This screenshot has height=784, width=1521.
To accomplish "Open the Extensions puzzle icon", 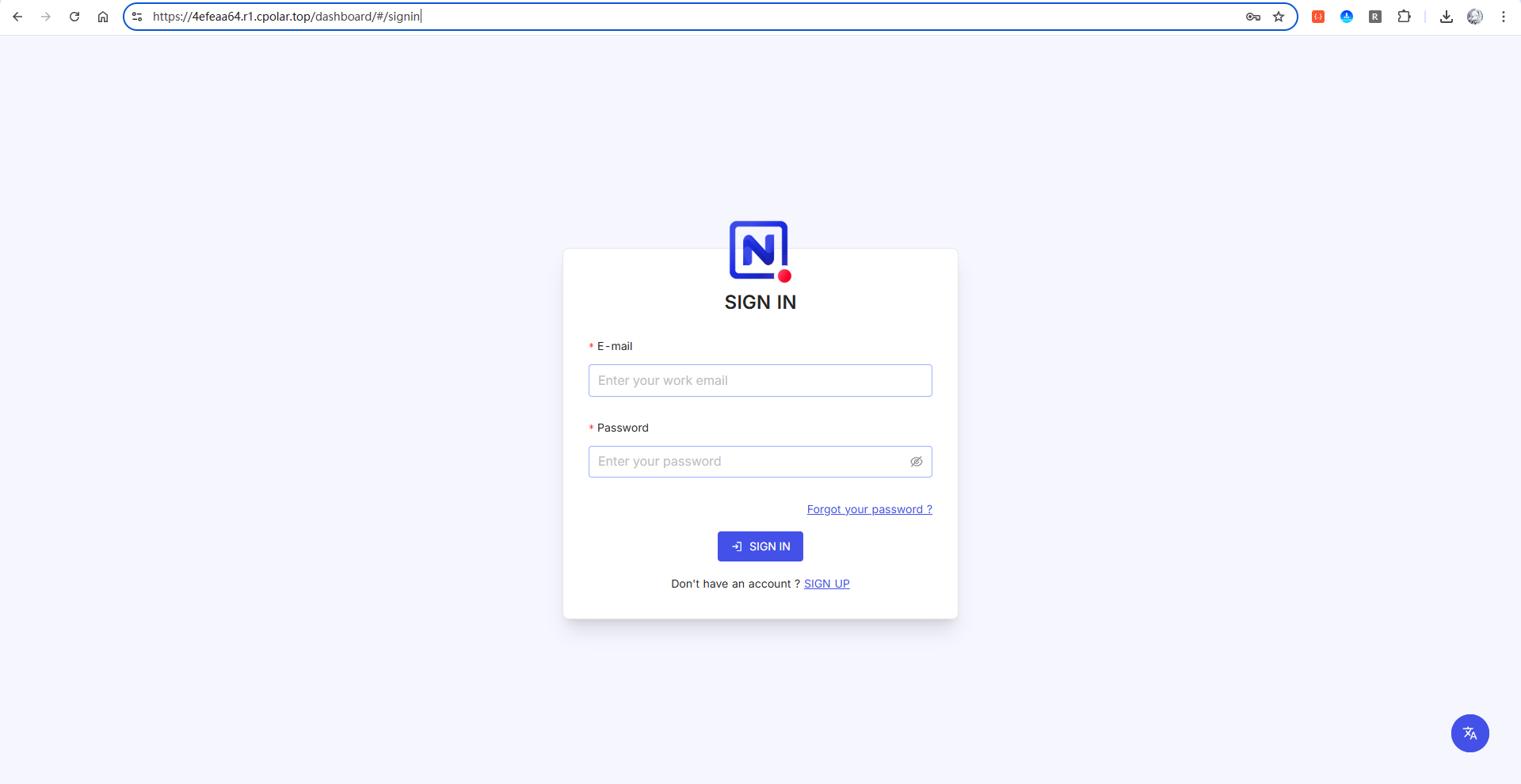I will (x=1404, y=17).
